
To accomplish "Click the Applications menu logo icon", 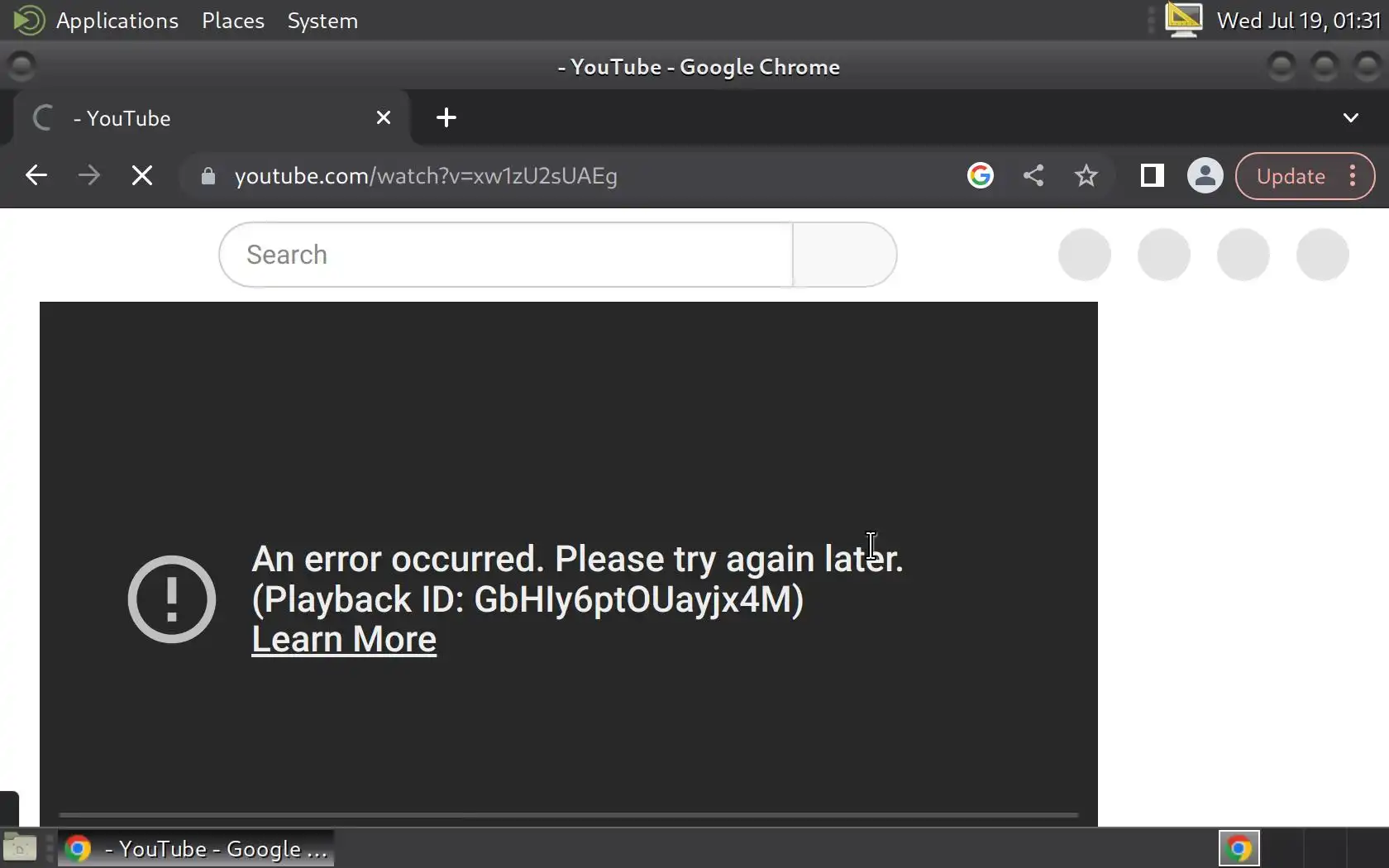I will 29,21.
